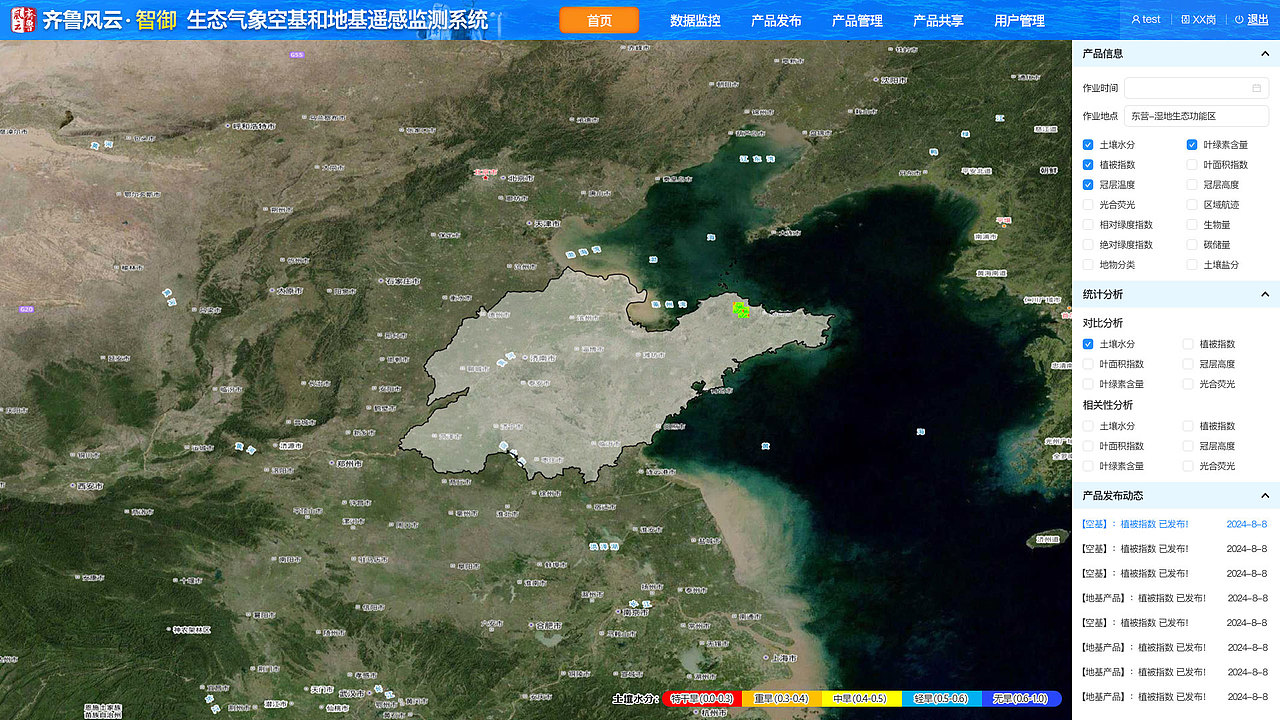
Task: Collapse the 产品发布动态 section
Action: coord(1264,495)
